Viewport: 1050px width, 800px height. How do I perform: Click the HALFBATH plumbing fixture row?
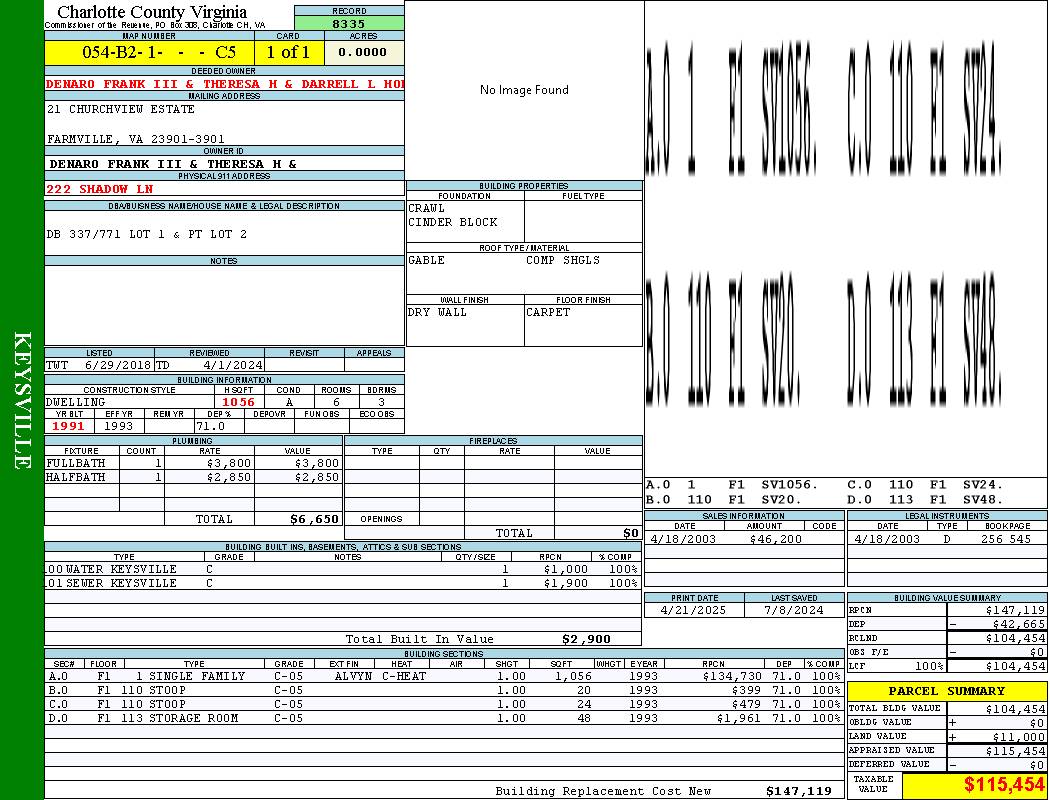[x=193, y=477]
